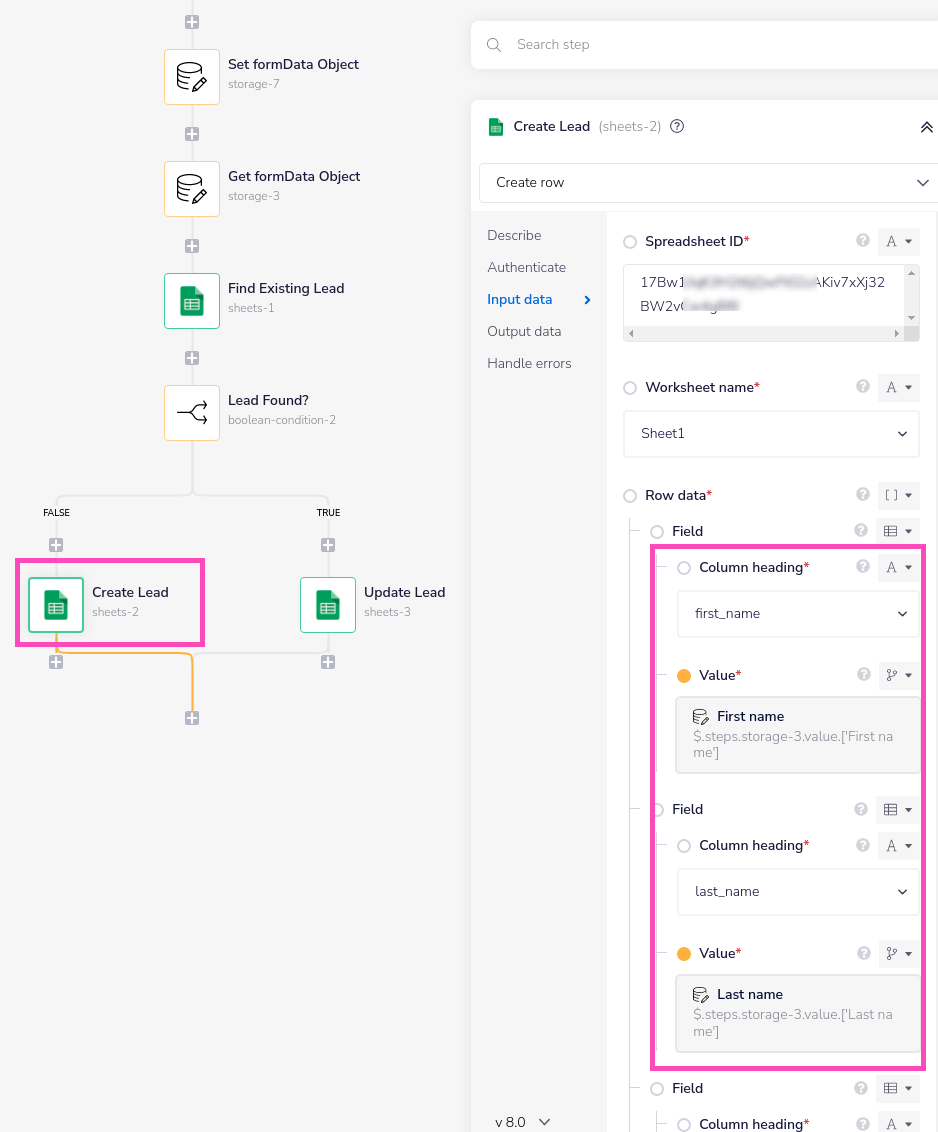938x1132 pixels.
Task: Toggle the Row data radio circle
Action: point(630,496)
